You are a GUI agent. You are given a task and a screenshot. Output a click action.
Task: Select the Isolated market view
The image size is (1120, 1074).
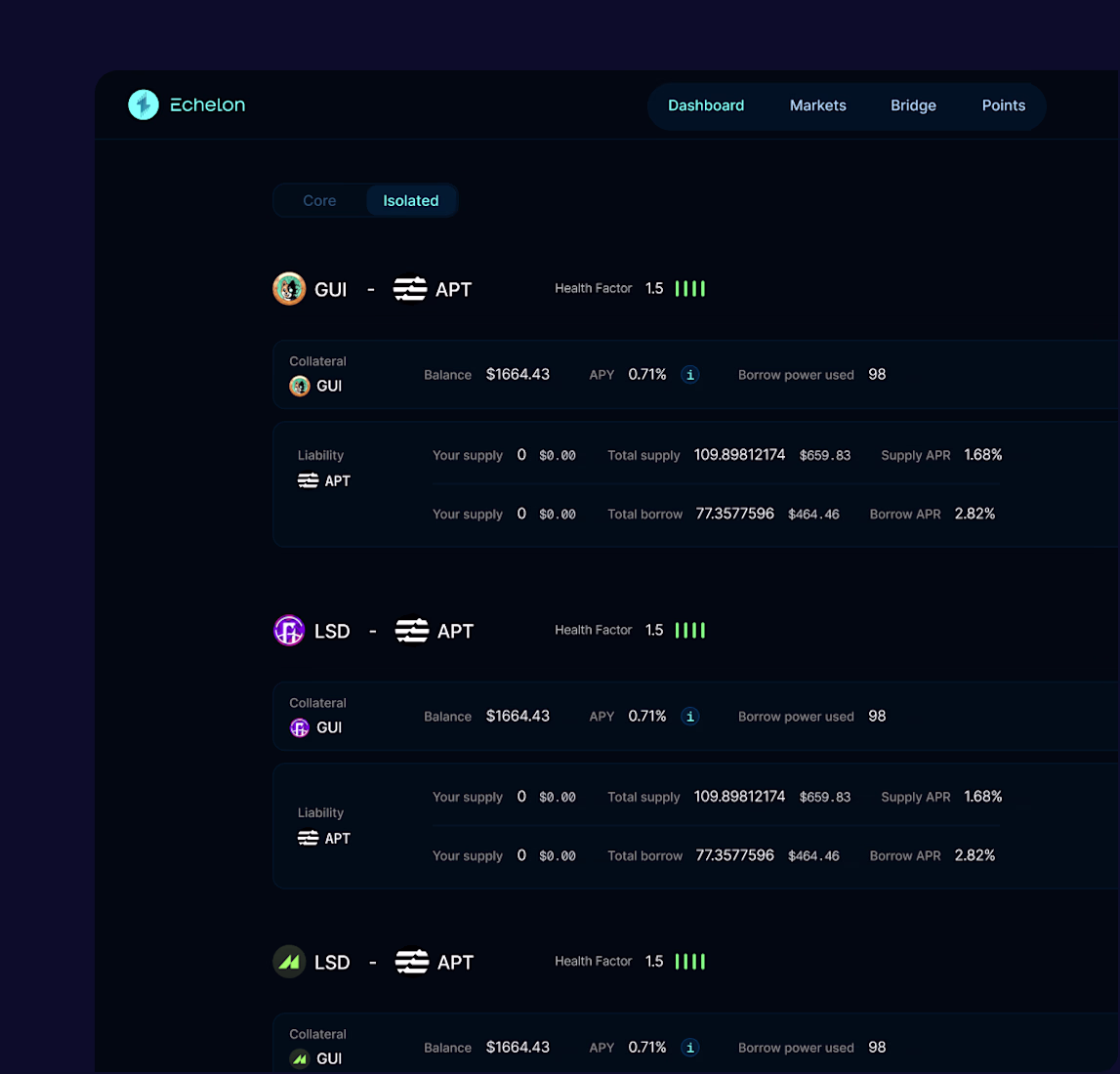[x=411, y=201]
